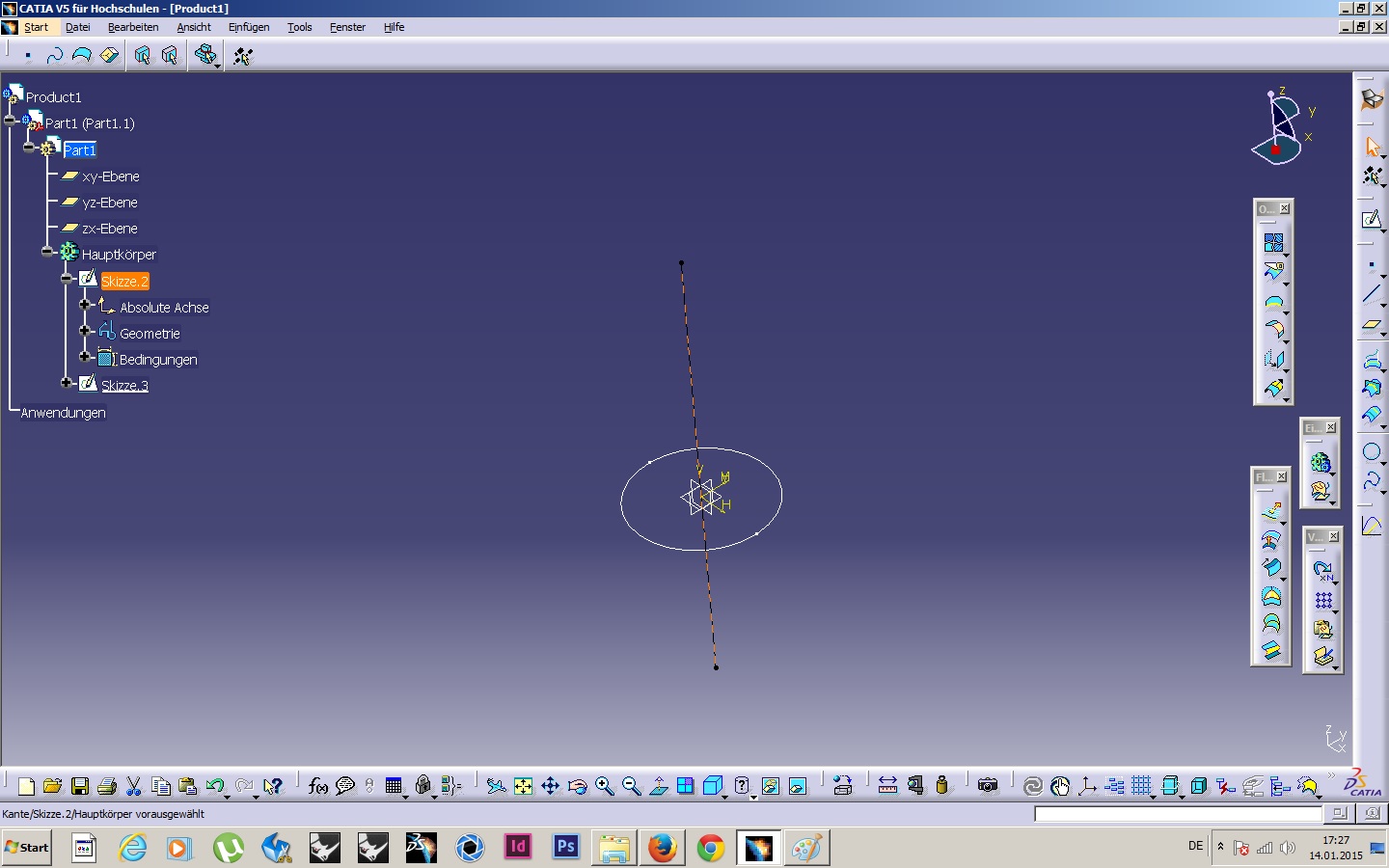Click the Zoom Out magnifier
Viewport: 1389px width, 868px height.
click(x=631, y=786)
